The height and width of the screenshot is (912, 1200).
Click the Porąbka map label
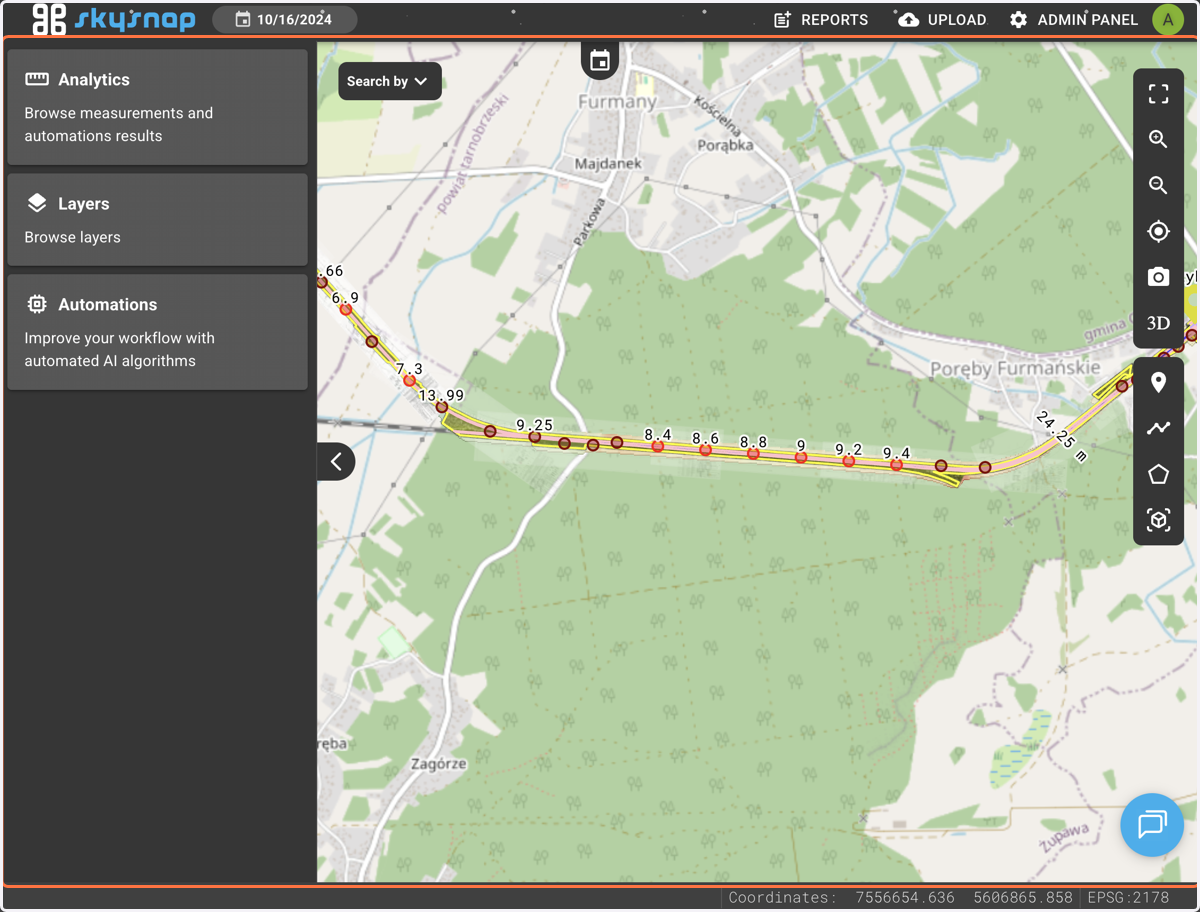tap(724, 145)
